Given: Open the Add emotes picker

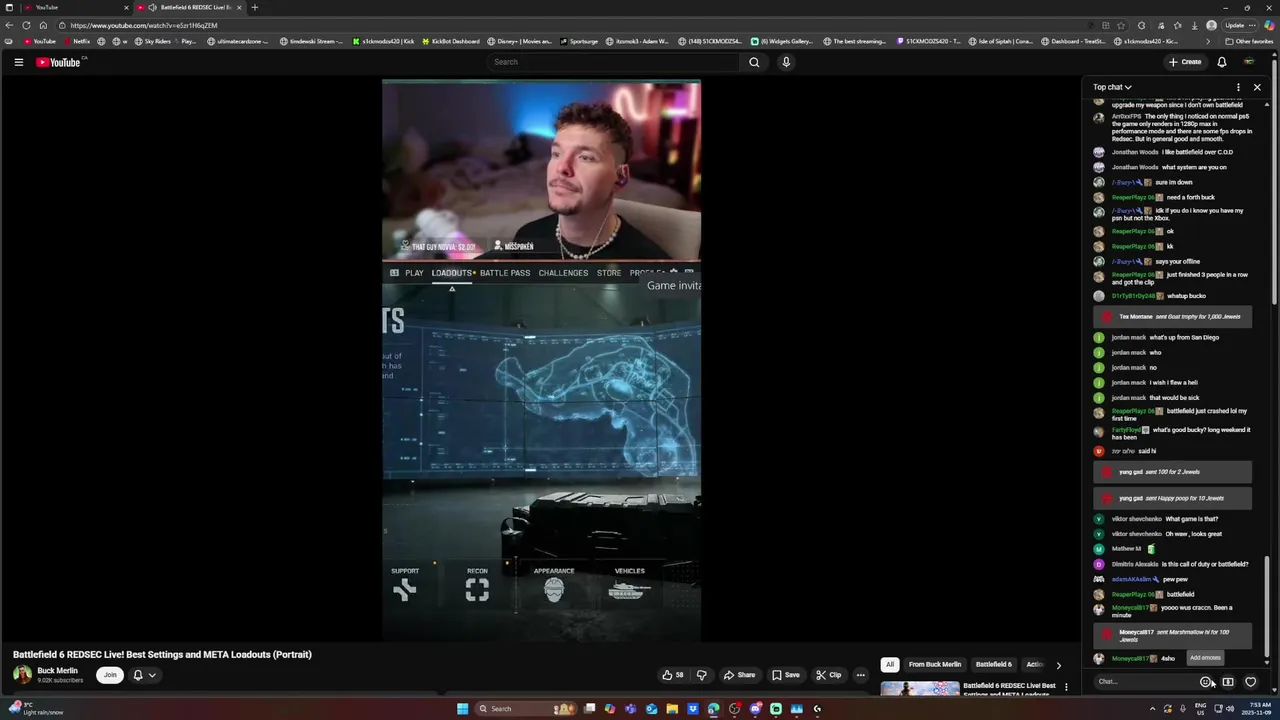Looking at the screenshot, I should click(1206, 682).
